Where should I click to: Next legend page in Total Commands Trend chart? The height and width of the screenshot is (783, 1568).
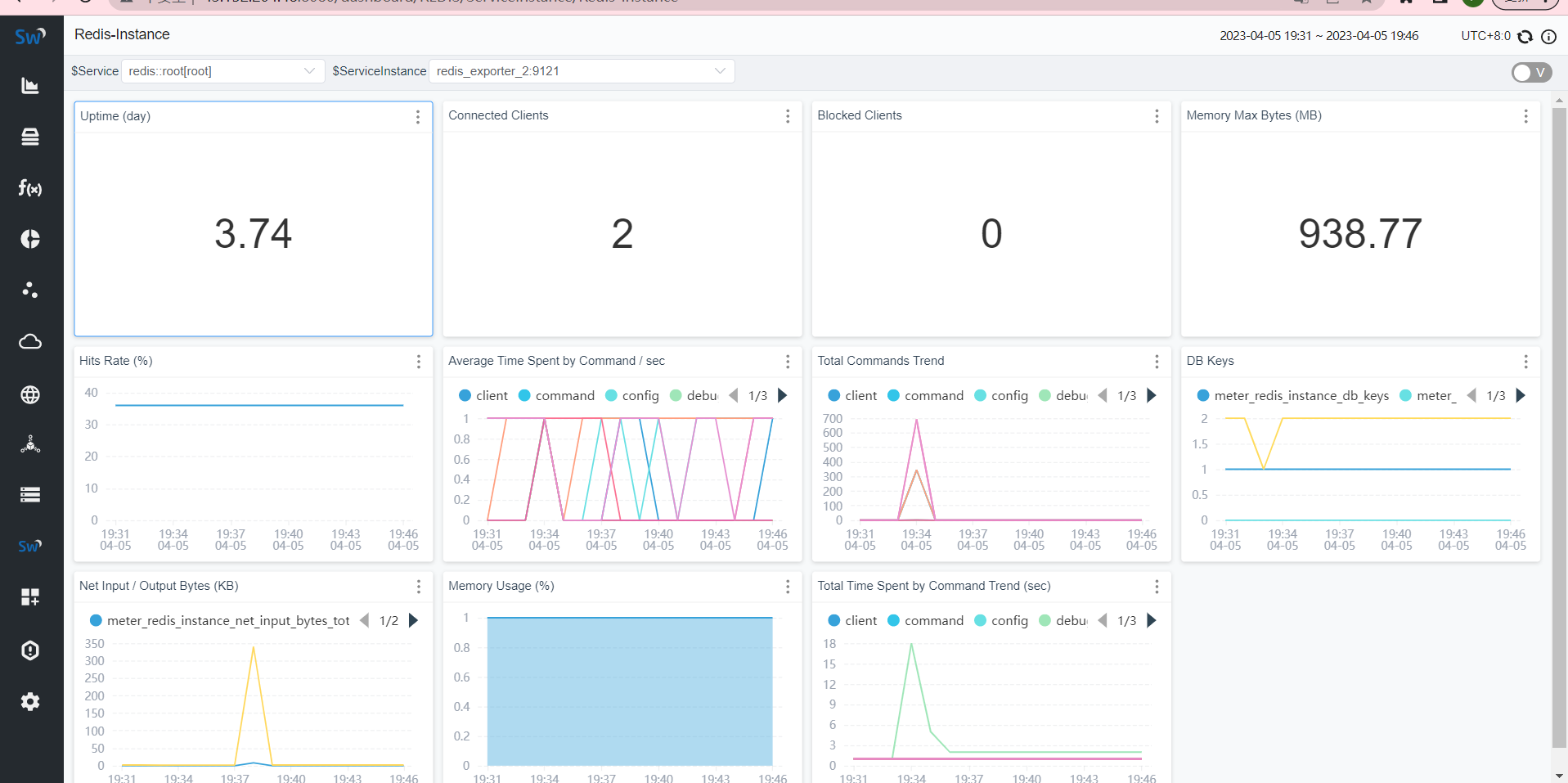point(1152,395)
